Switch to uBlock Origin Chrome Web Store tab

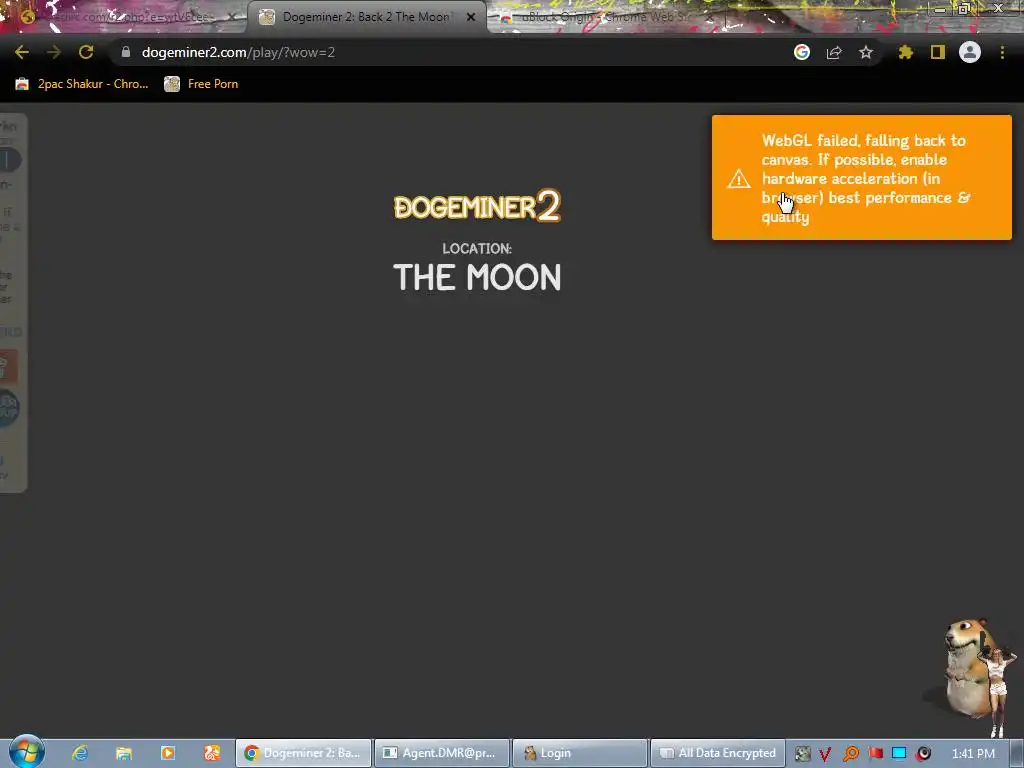pyautogui.click(x=604, y=18)
